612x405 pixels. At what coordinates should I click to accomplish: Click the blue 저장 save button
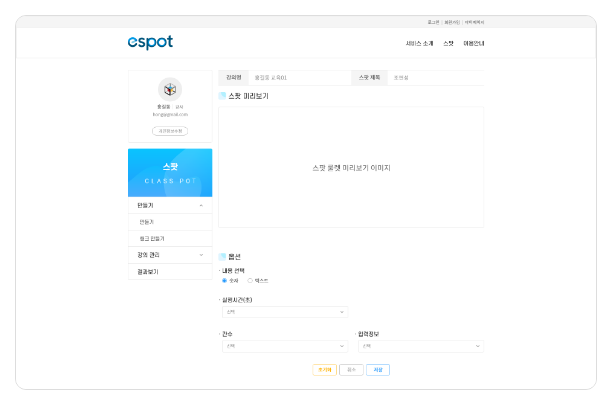pyautogui.click(x=377, y=369)
